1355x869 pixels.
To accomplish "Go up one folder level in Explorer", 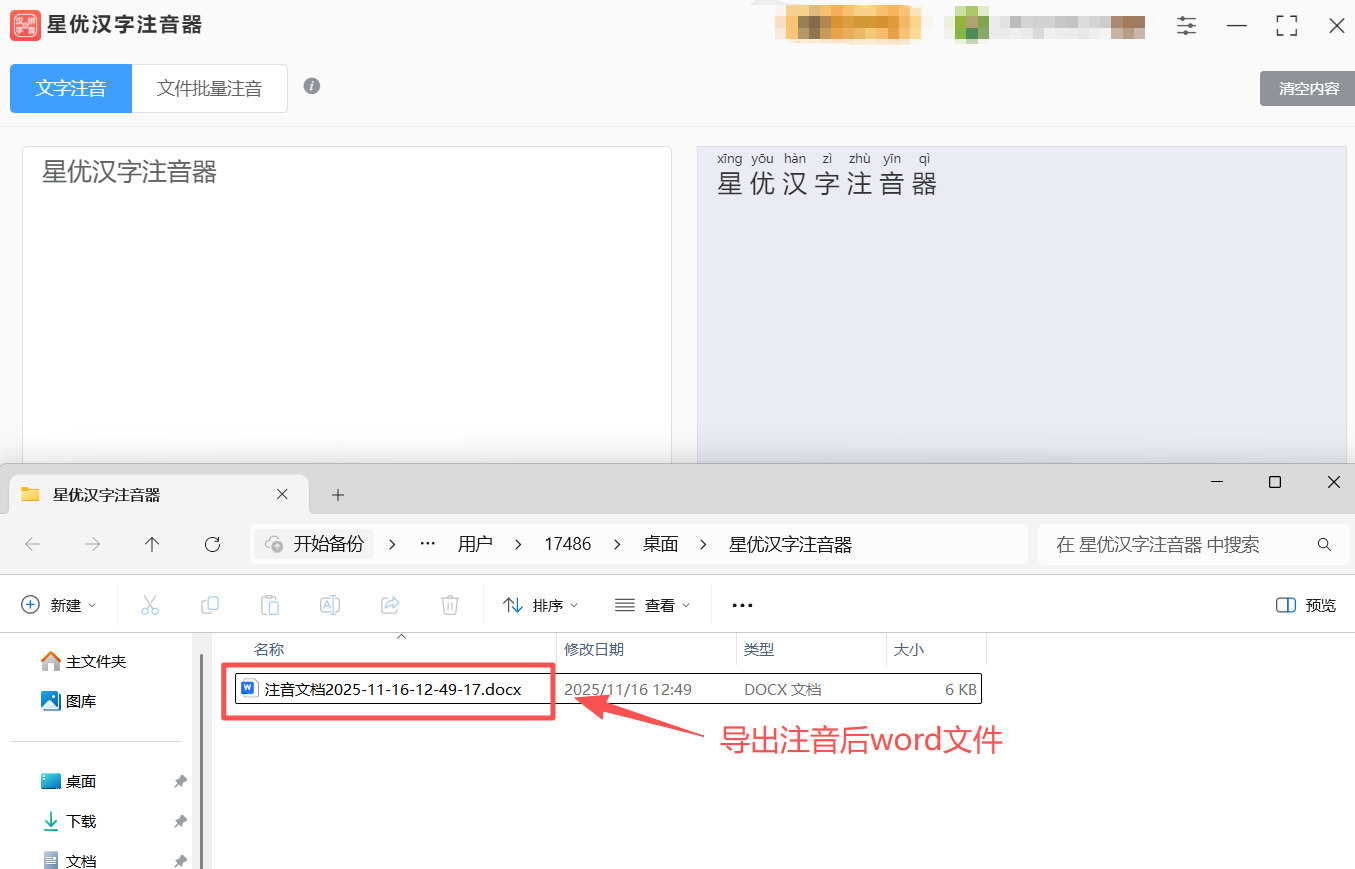I will pos(152,544).
